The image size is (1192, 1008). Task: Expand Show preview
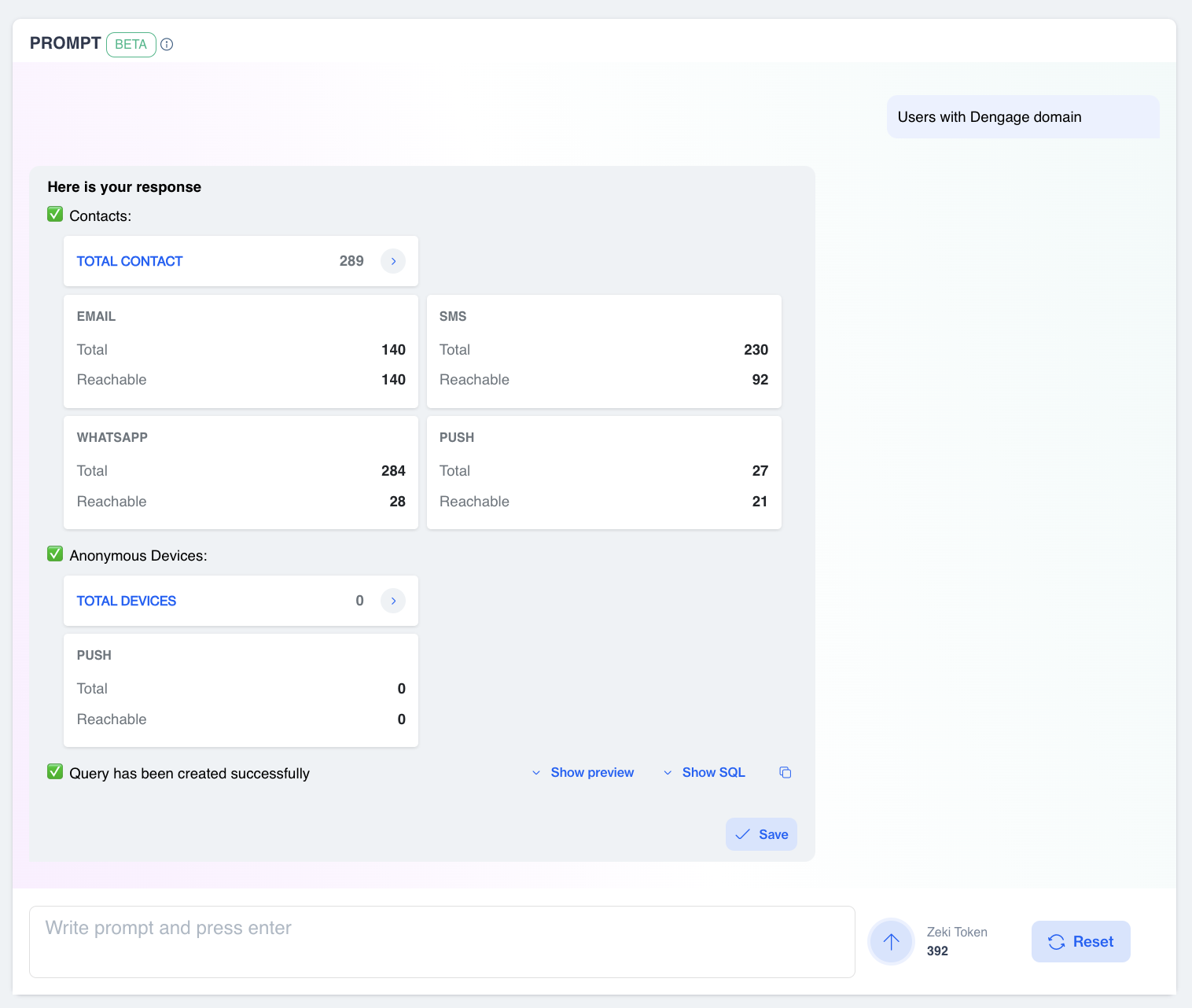pyautogui.click(x=583, y=772)
